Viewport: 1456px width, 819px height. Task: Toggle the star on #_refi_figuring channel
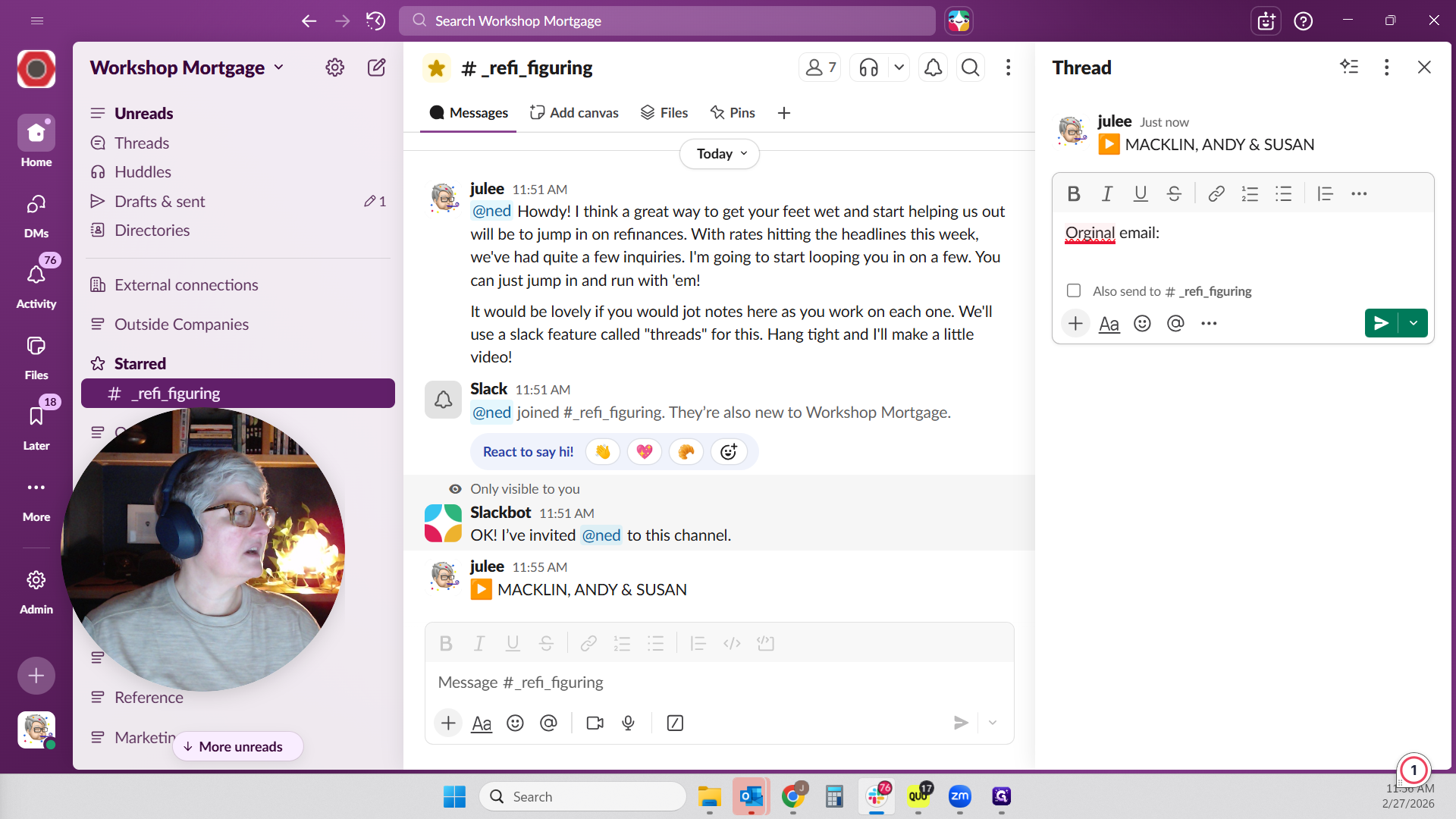click(436, 68)
